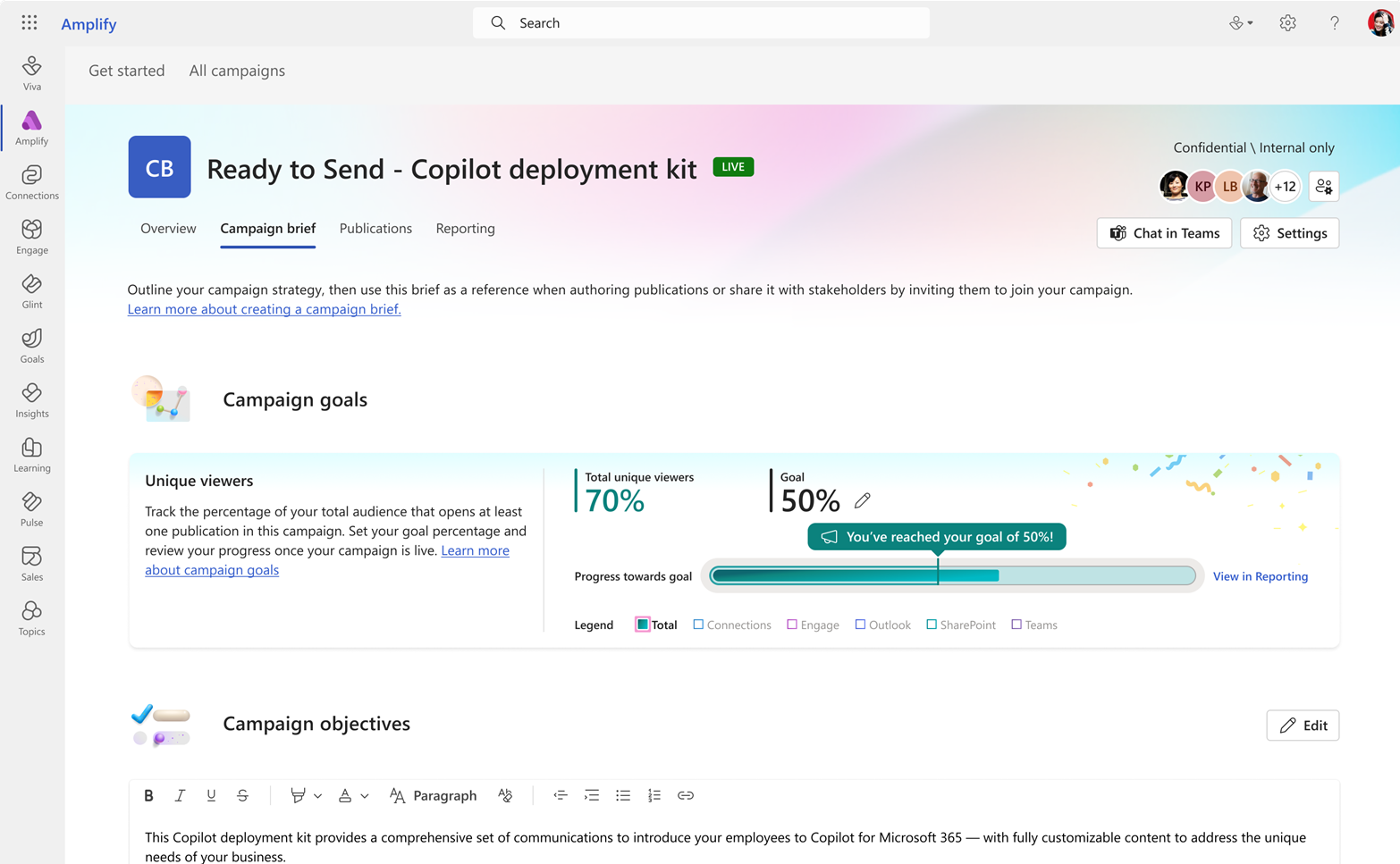Open the Viva dropdown in top bar
Viewport: 1400px width, 864px height.
pyautogui.click(x=1240, y=23)
